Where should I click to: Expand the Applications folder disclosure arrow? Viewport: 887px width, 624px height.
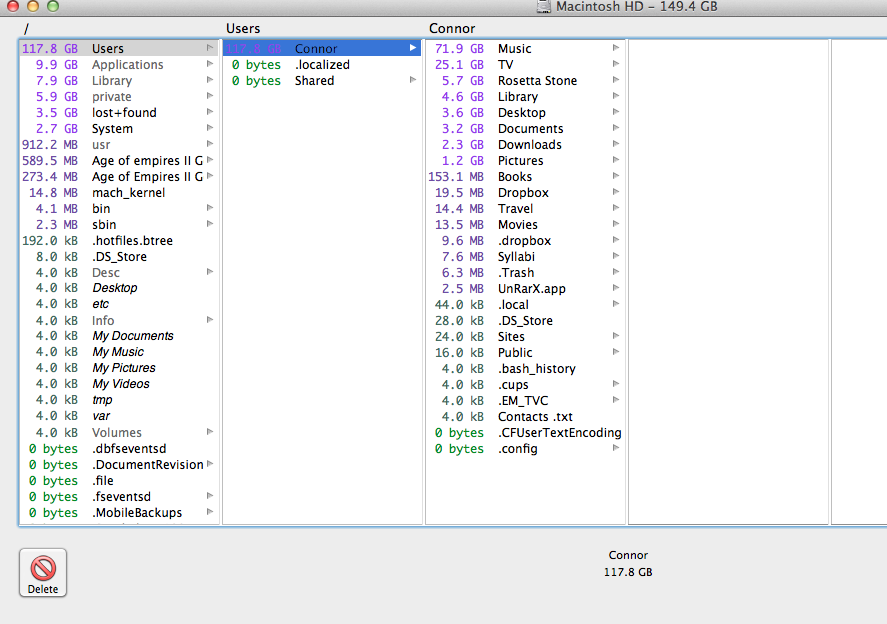click(210, 64)
